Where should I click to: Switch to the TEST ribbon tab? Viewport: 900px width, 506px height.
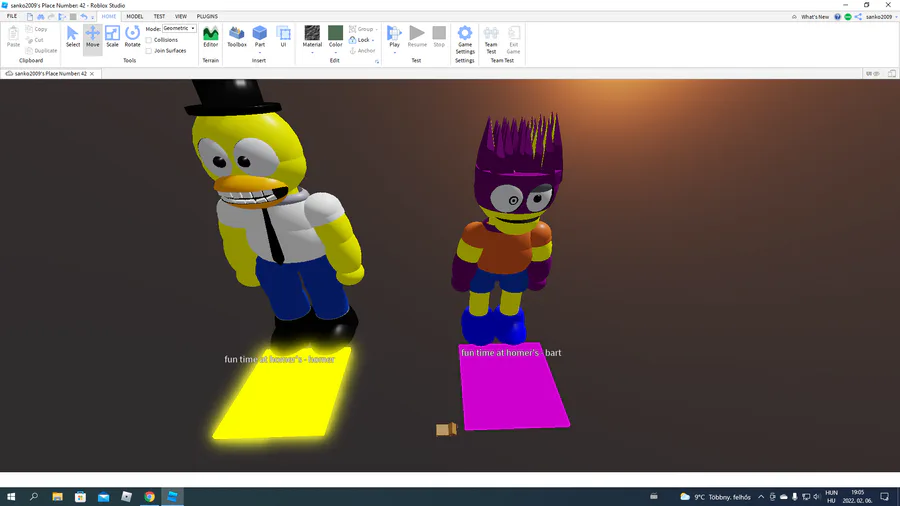159,17
